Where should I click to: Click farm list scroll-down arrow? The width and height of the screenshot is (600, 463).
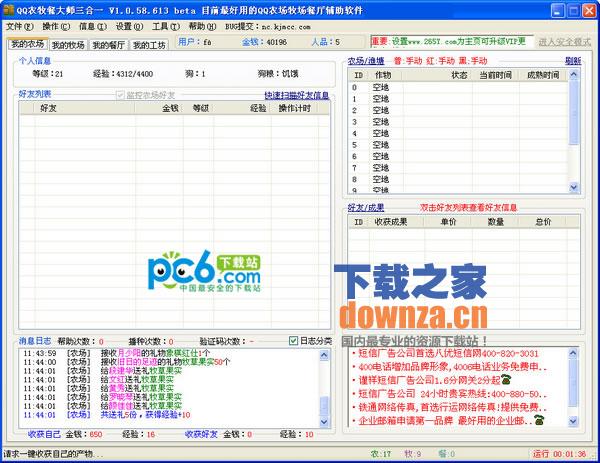[574, 187]
